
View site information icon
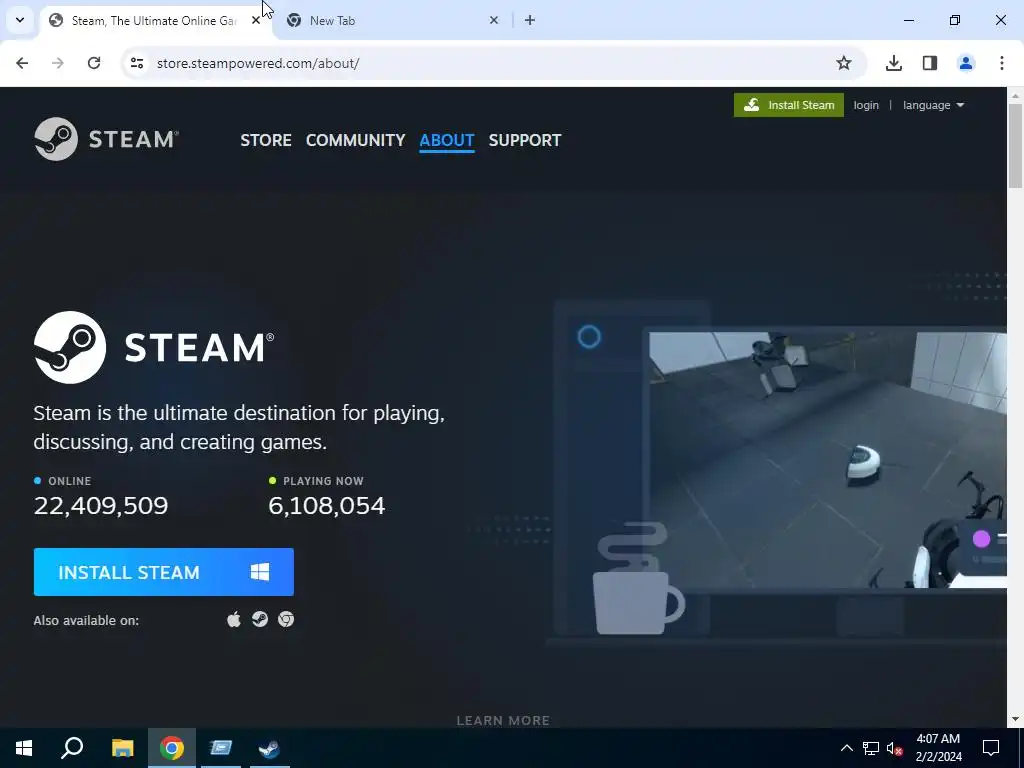(136, 63)
